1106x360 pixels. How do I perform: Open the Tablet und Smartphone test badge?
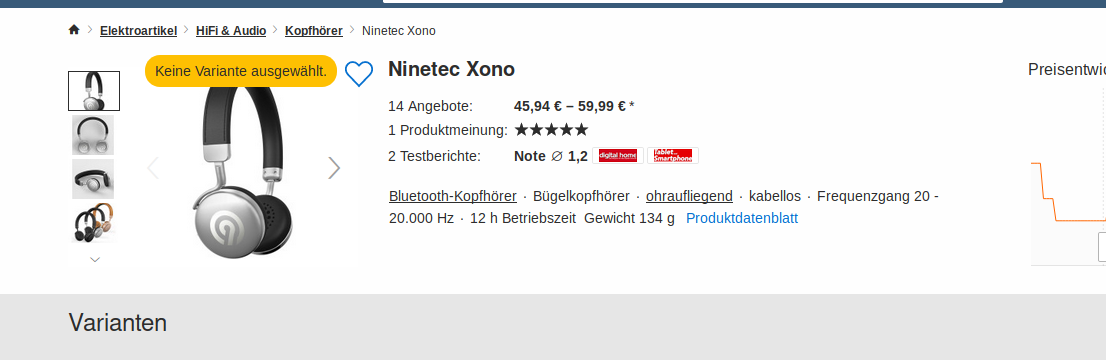click(x=673, y=155)
